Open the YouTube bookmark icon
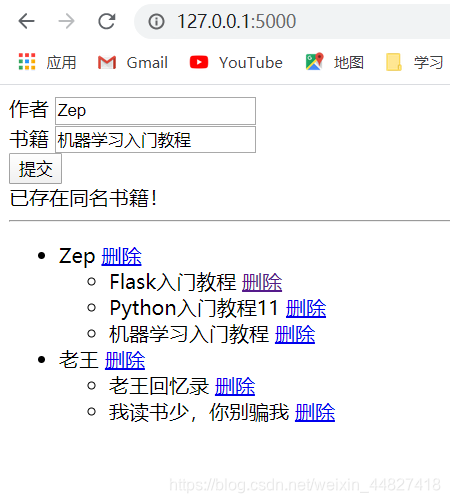Viewport: 450px width, 503px height. coord(199,62)
